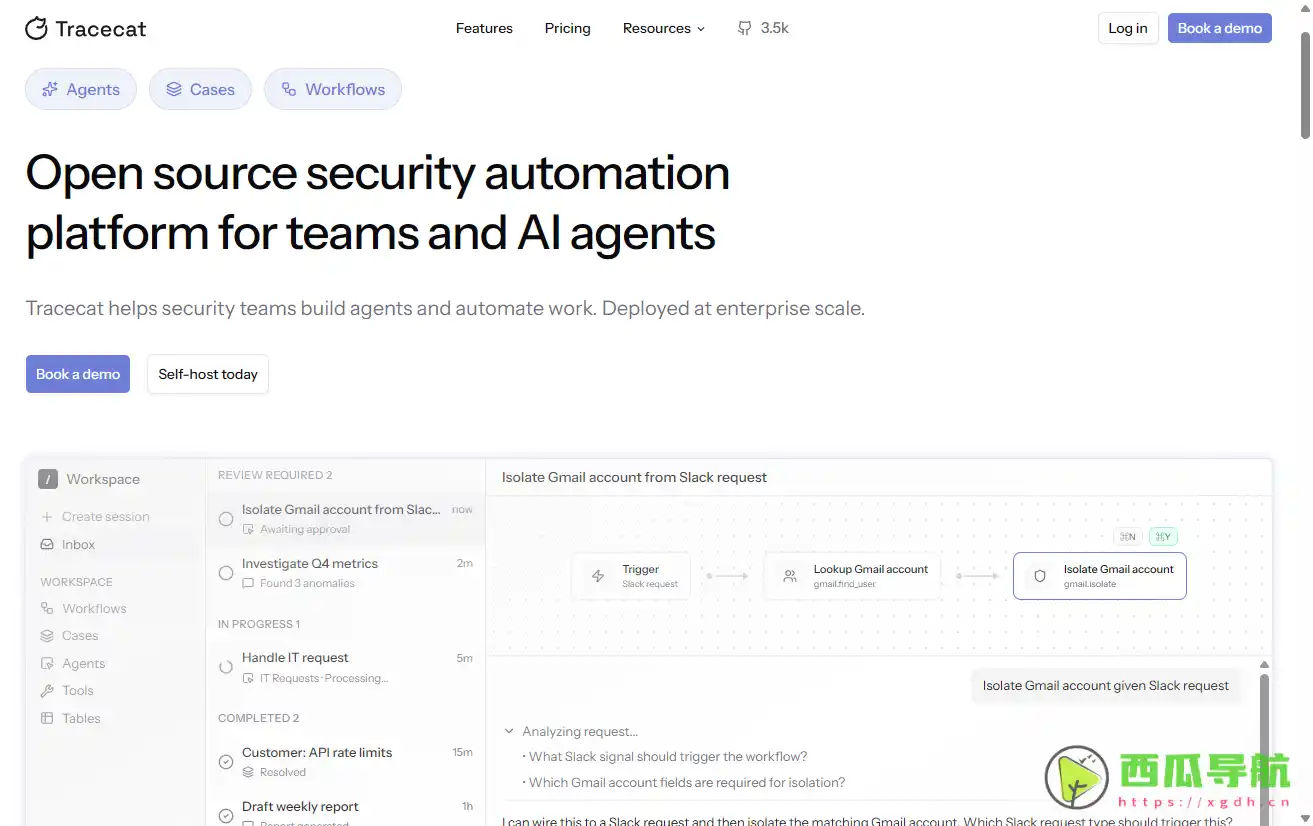This screenshot has width=1313, height=826.
Task: Click the Self-host today button
Action: click(x=208, y=374)
